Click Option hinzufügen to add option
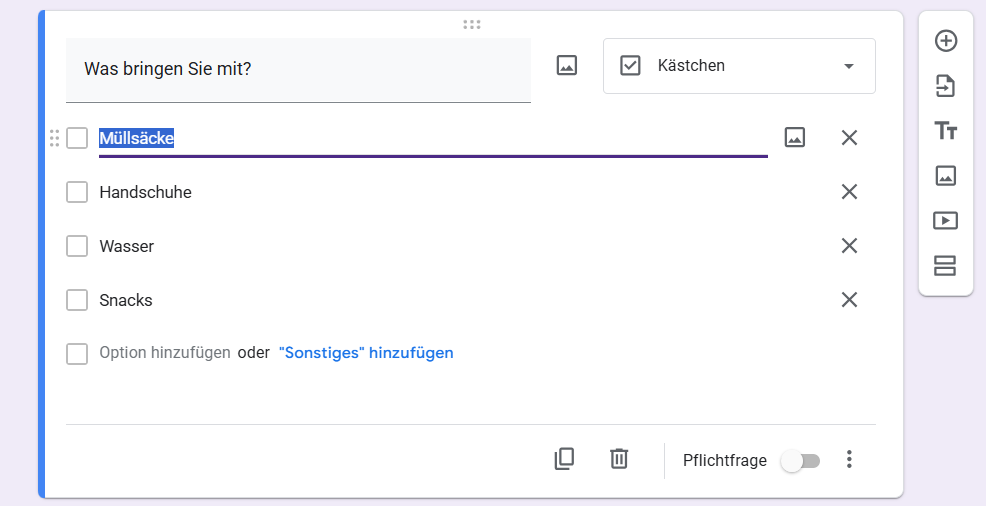Screen dimensions: 986x506 tap(165, 353)
